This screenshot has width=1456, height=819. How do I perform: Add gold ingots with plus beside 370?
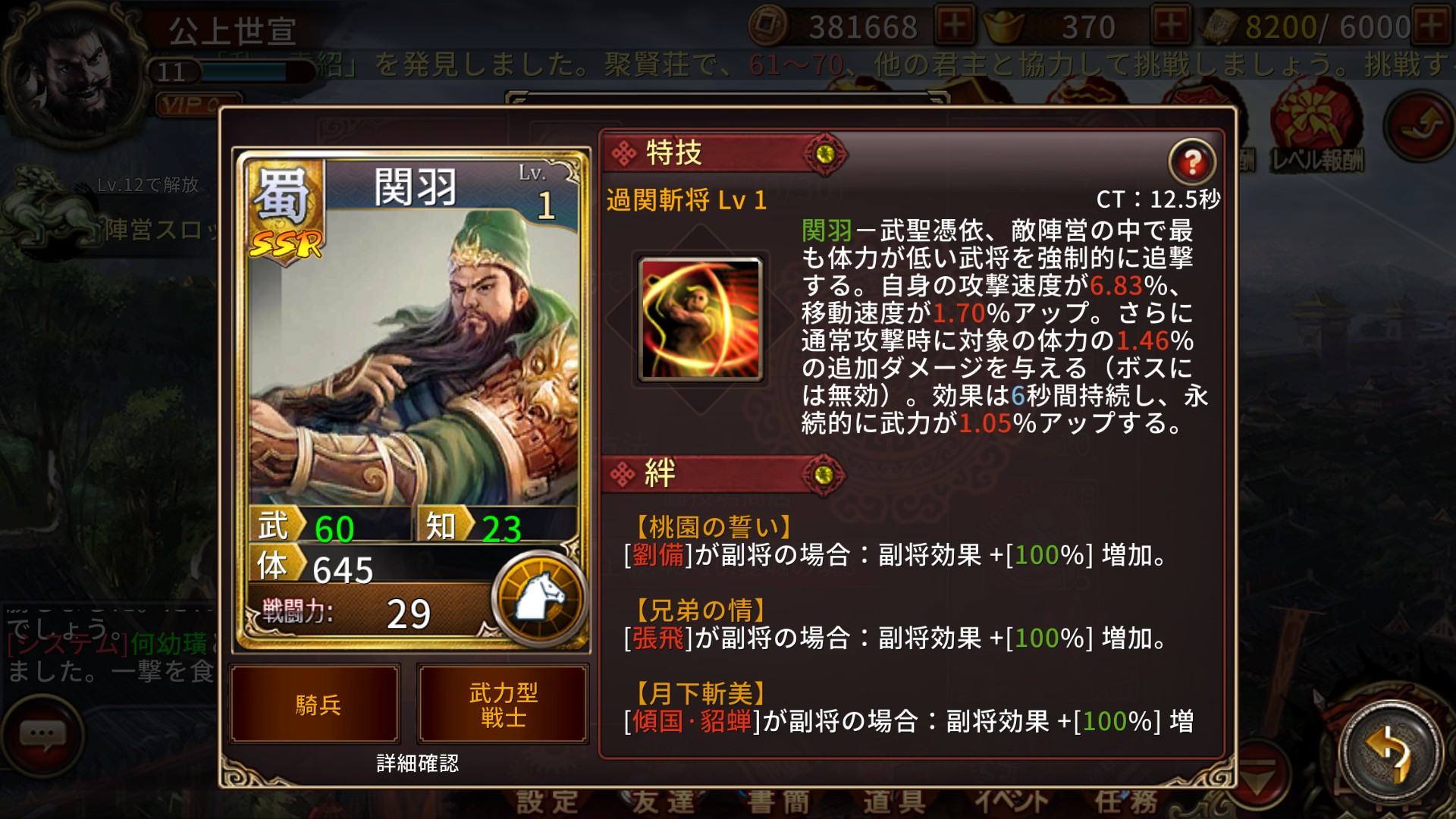coord(1172,26)
